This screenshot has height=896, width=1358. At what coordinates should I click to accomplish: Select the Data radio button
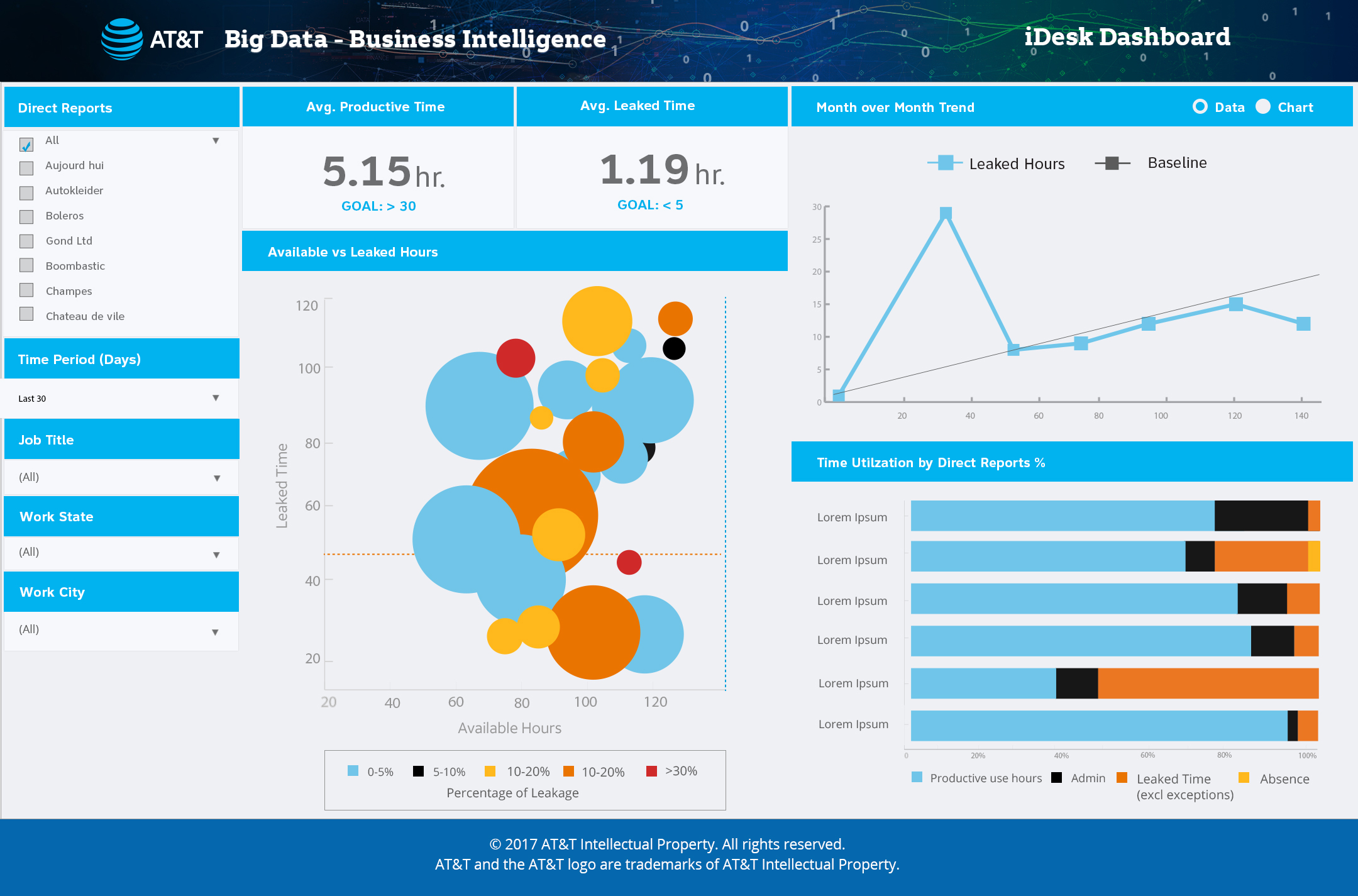point(1200,107)
